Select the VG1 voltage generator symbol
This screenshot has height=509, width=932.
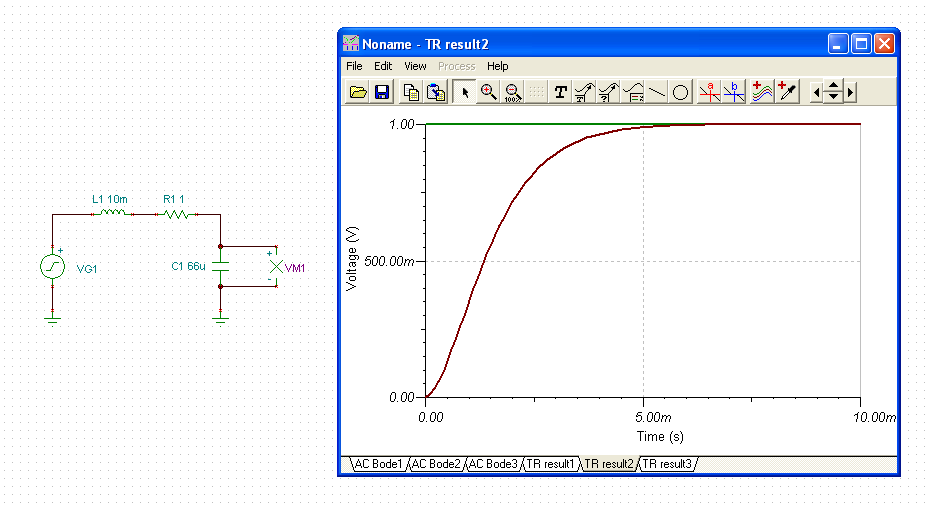pos(52,266)
